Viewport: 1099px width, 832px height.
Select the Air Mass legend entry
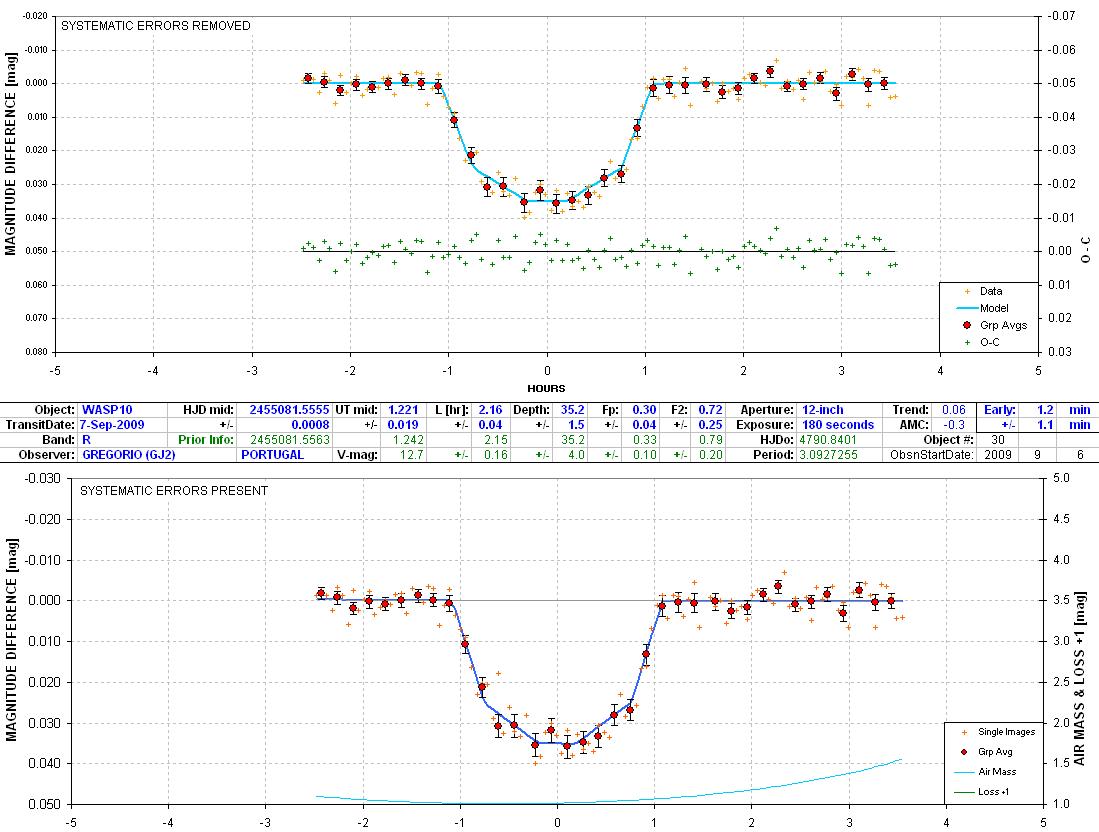click(x=986, y=772)
